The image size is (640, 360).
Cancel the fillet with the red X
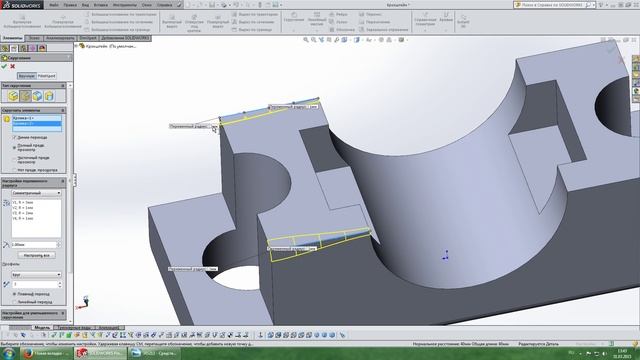(13, 66)
